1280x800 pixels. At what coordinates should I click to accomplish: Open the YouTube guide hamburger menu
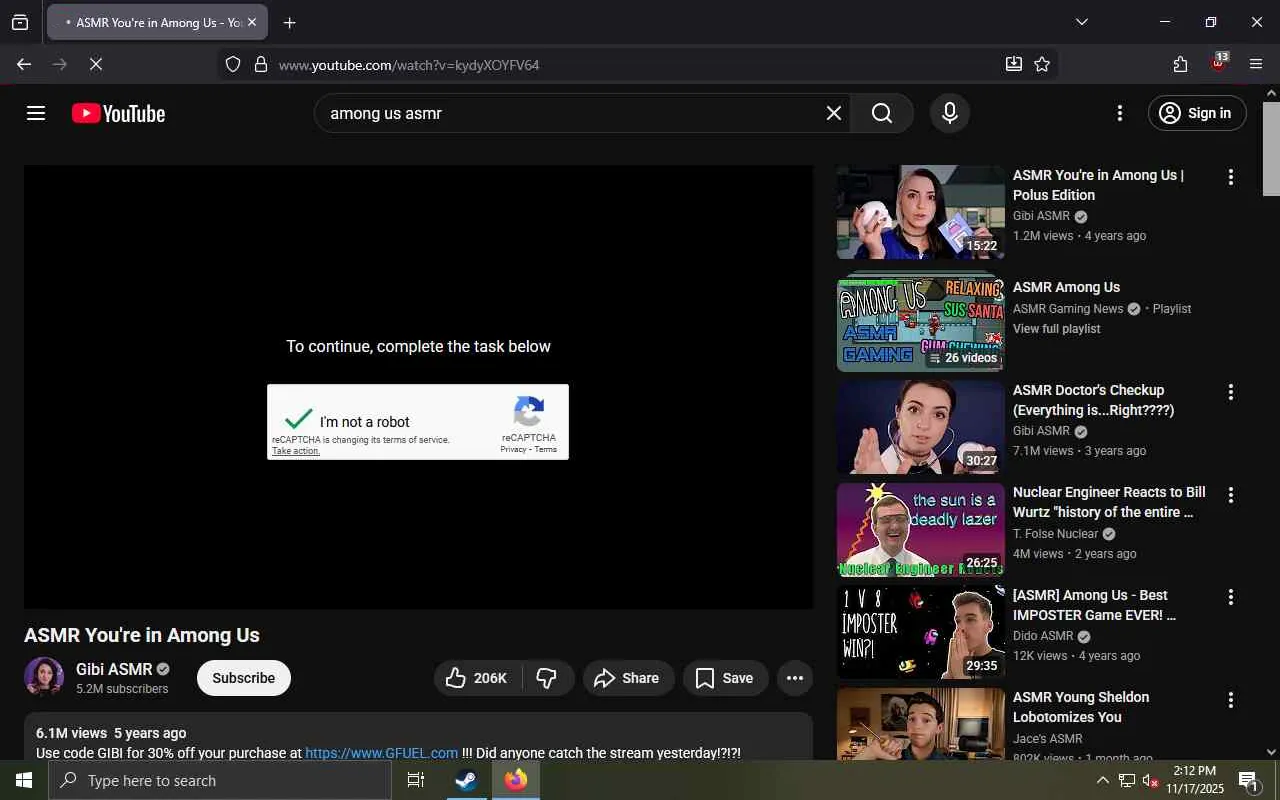[36, 113]
